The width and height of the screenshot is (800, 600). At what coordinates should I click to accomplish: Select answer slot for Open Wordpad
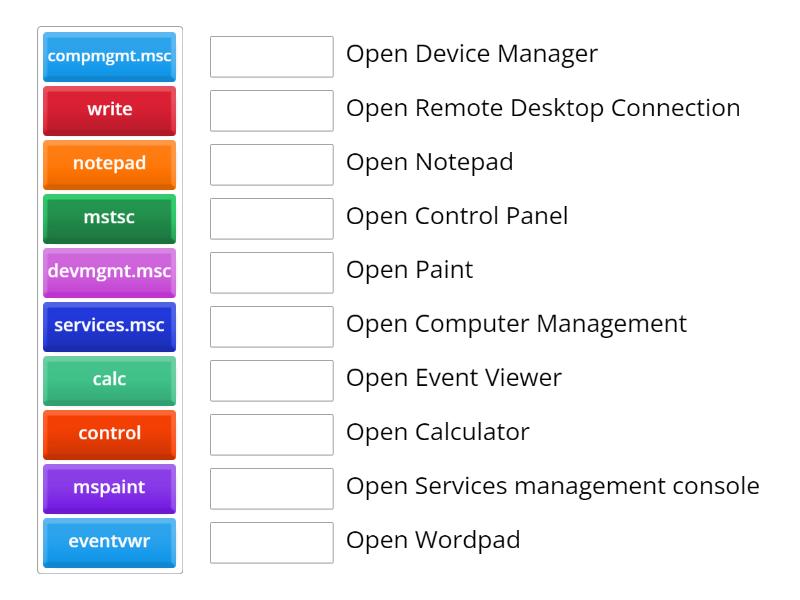point(272,543)
